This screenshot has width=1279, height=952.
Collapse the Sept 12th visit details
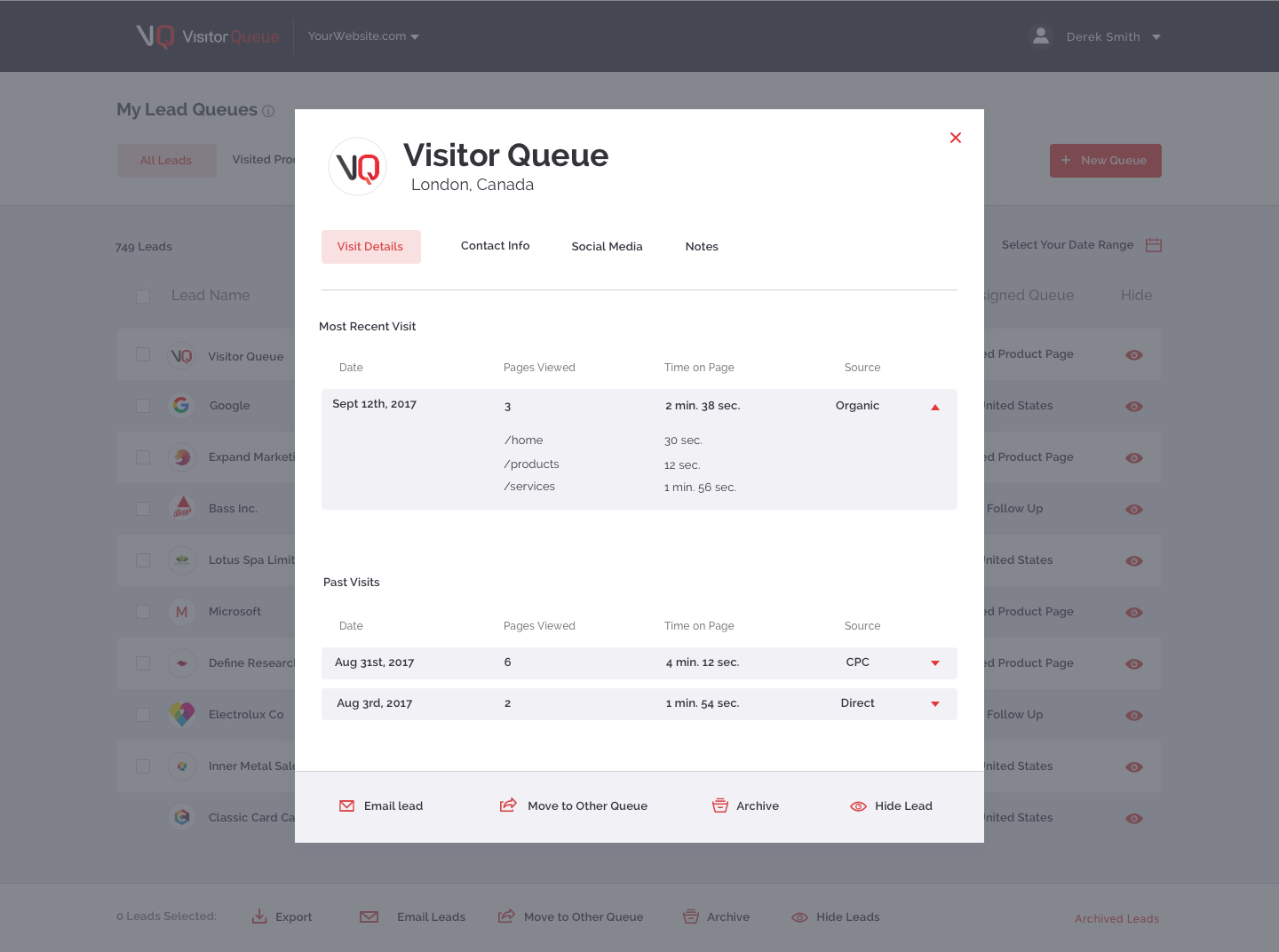coord(934,407)
